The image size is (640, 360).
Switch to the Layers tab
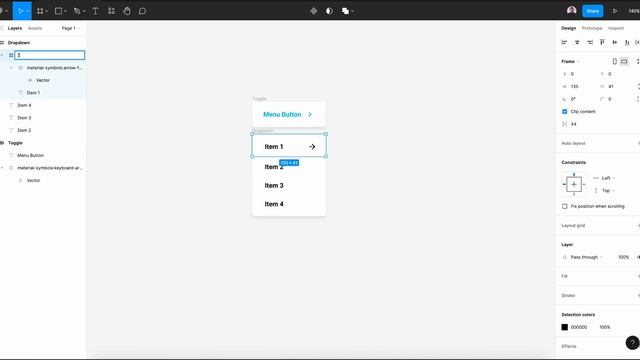pos(15,28)
